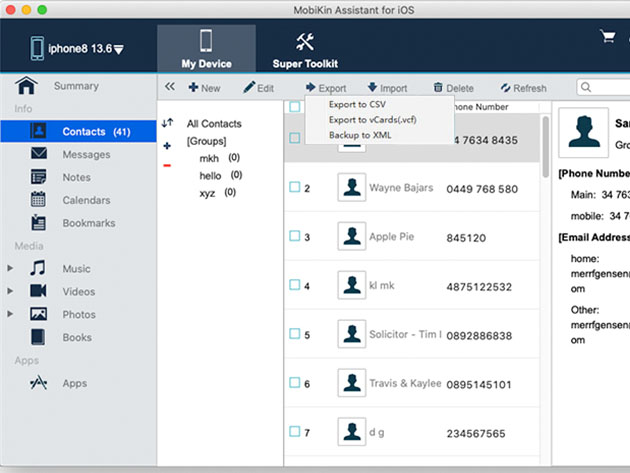Select All Contacts list
Viewport: 630px width, 473px height.
tap(214, 124)
